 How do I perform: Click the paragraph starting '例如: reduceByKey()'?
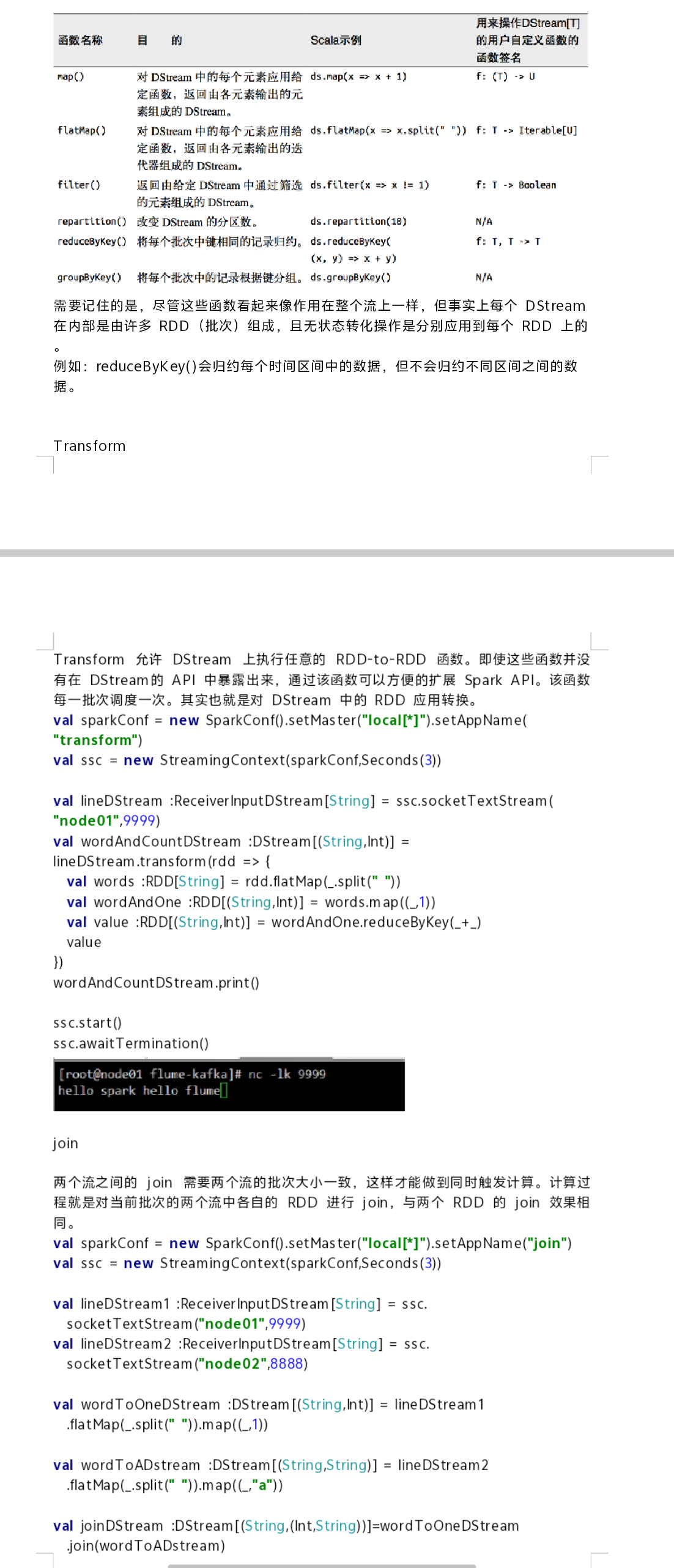click(x=316, y=376)
